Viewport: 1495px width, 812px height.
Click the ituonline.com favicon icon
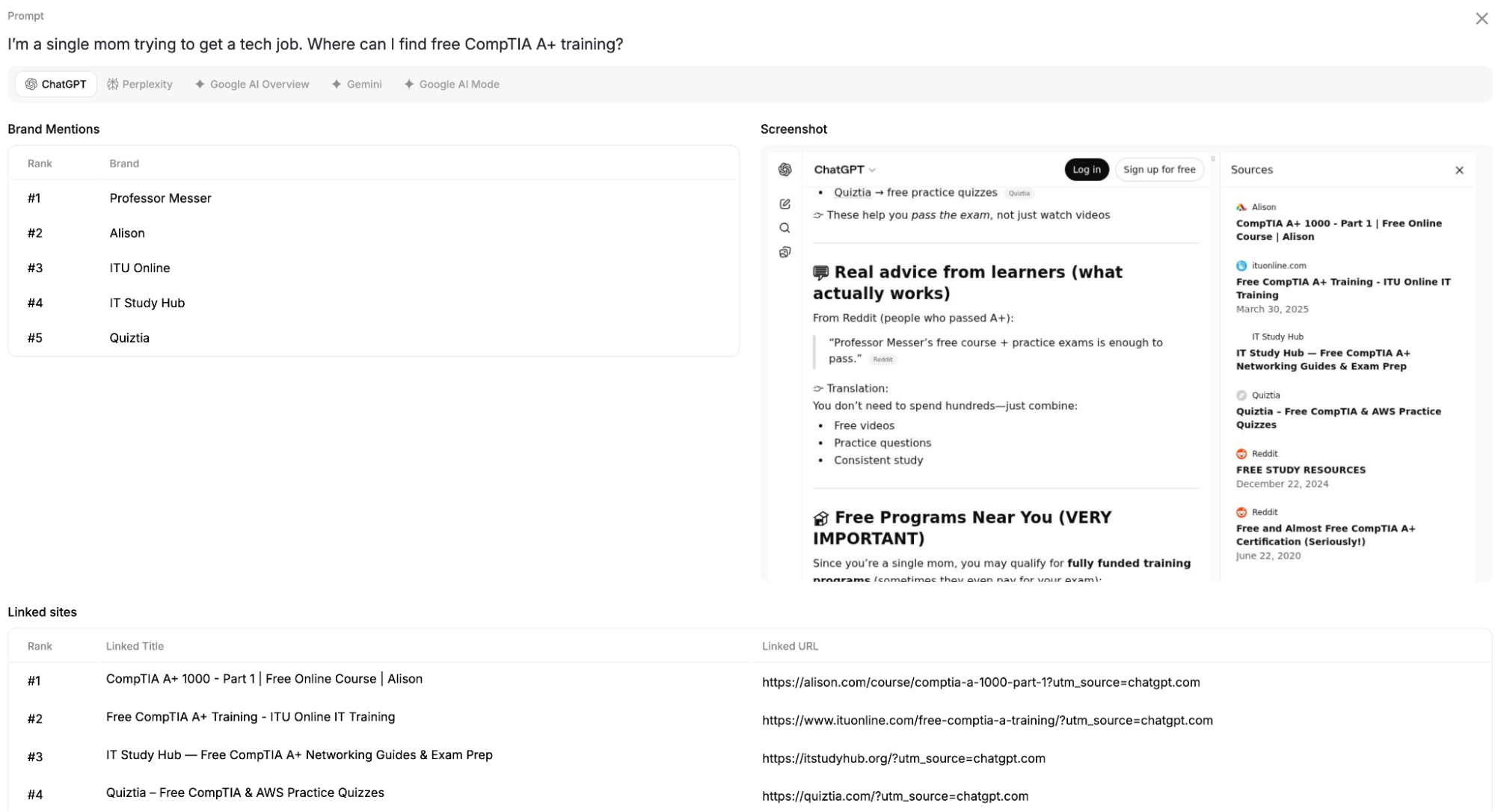coord(1241,265)
